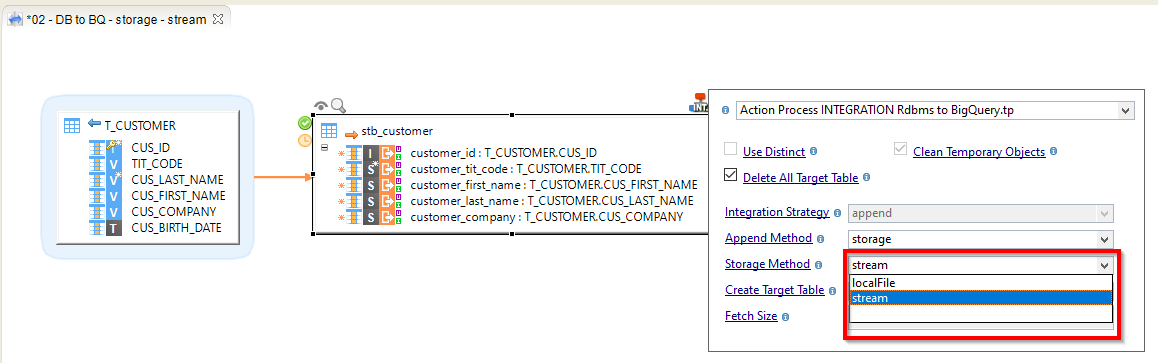Click the info icon next to Clean Temporary Objects

1054,151
